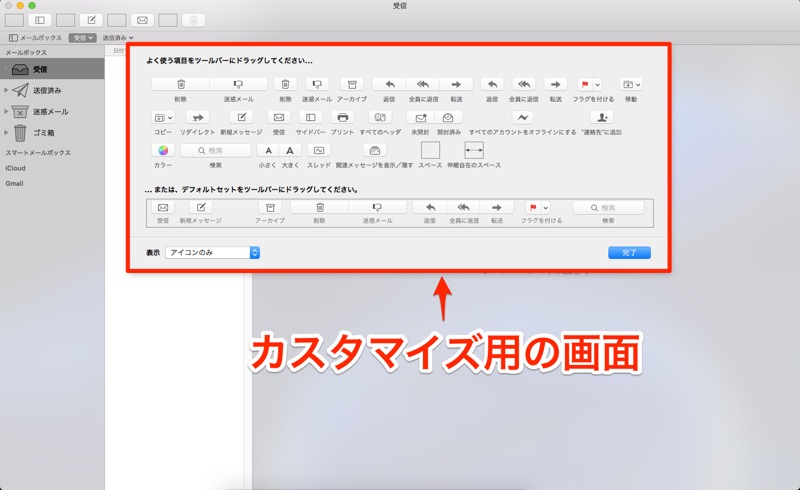800x490 pixels.
Task: Pick the サイドバー sidebar item in the palette
Action: click(x=310, y=117)
